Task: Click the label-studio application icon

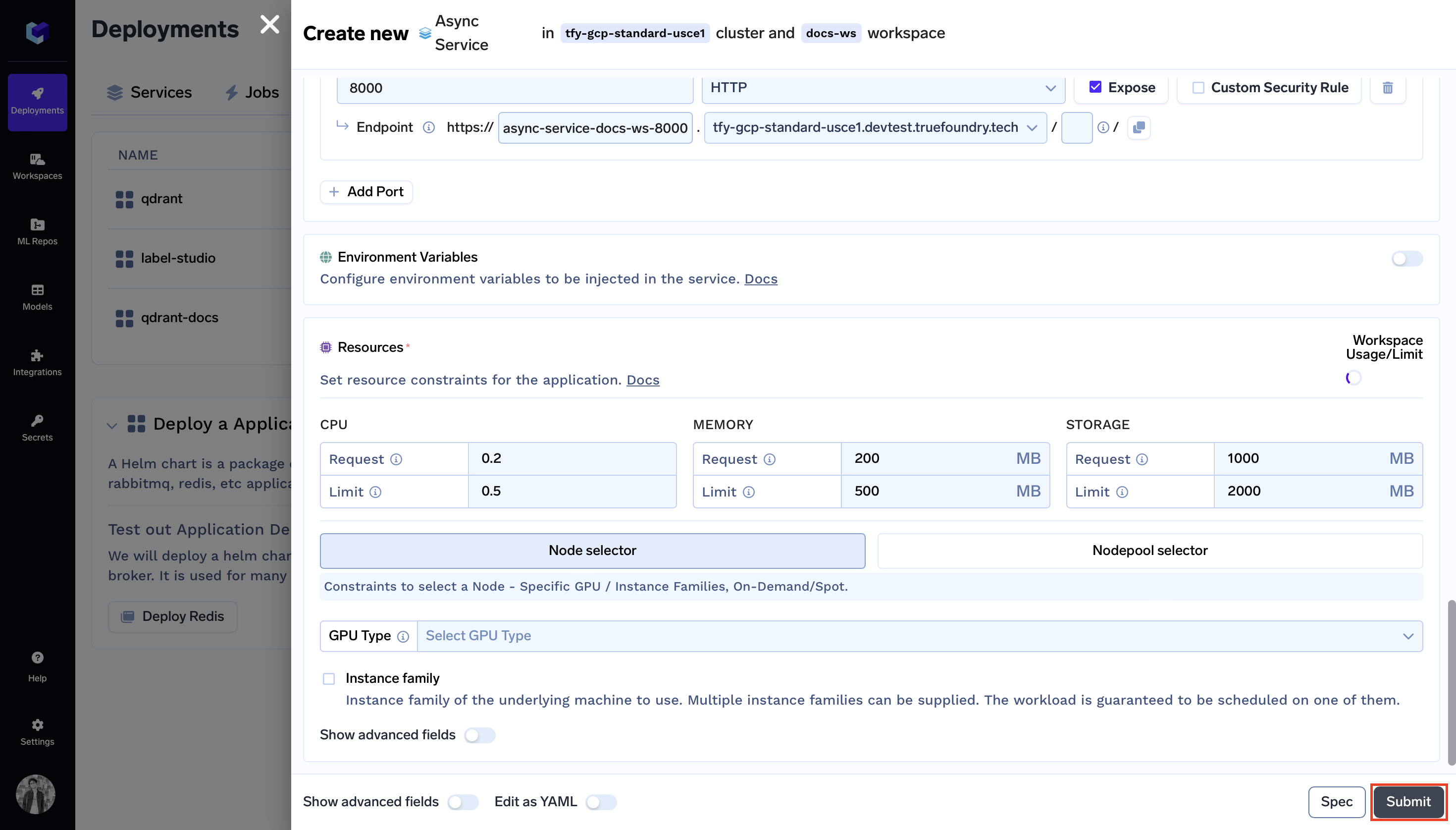Action: point(124,259)
